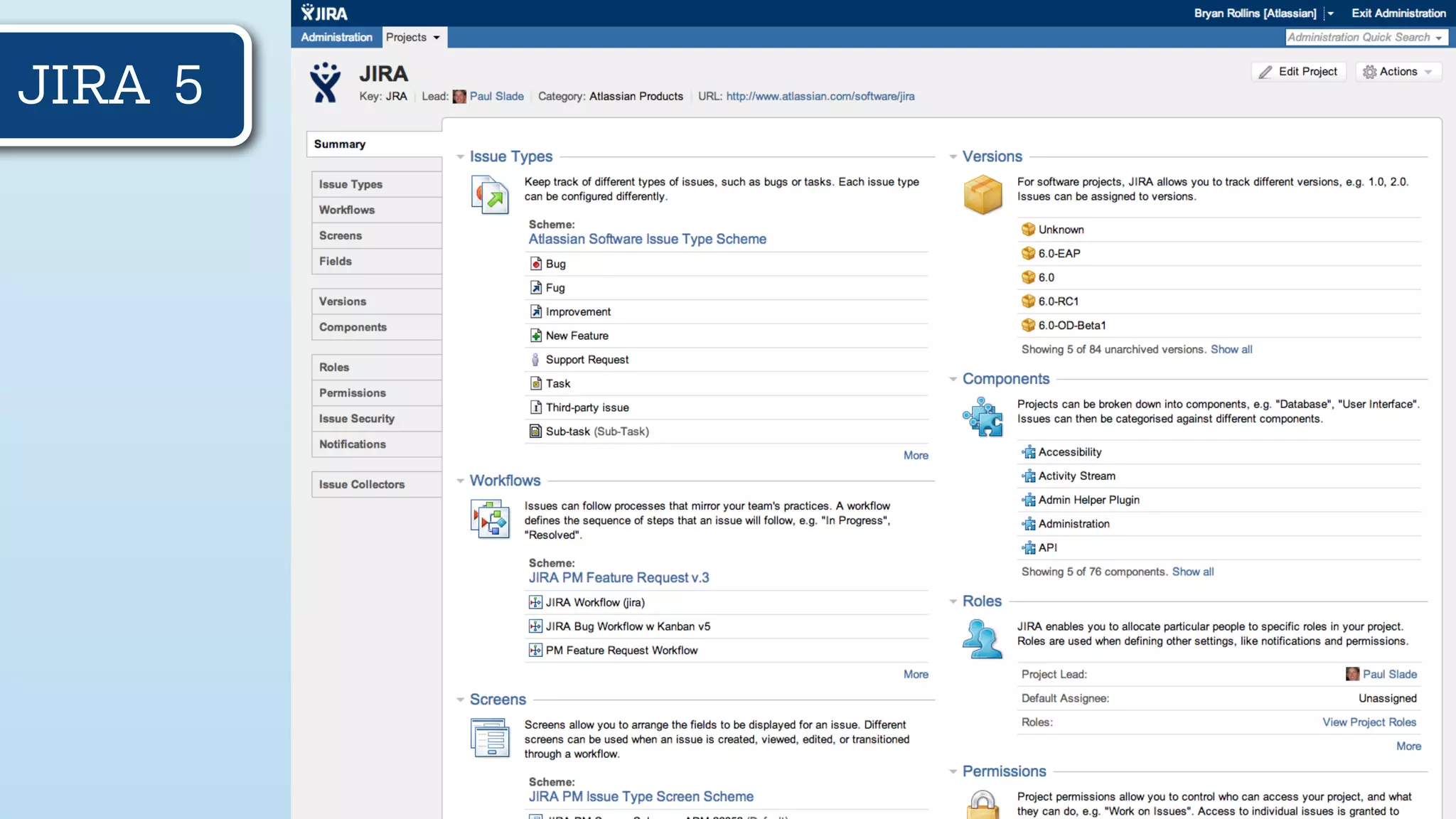Collapse the Components section

click(953, 380)
